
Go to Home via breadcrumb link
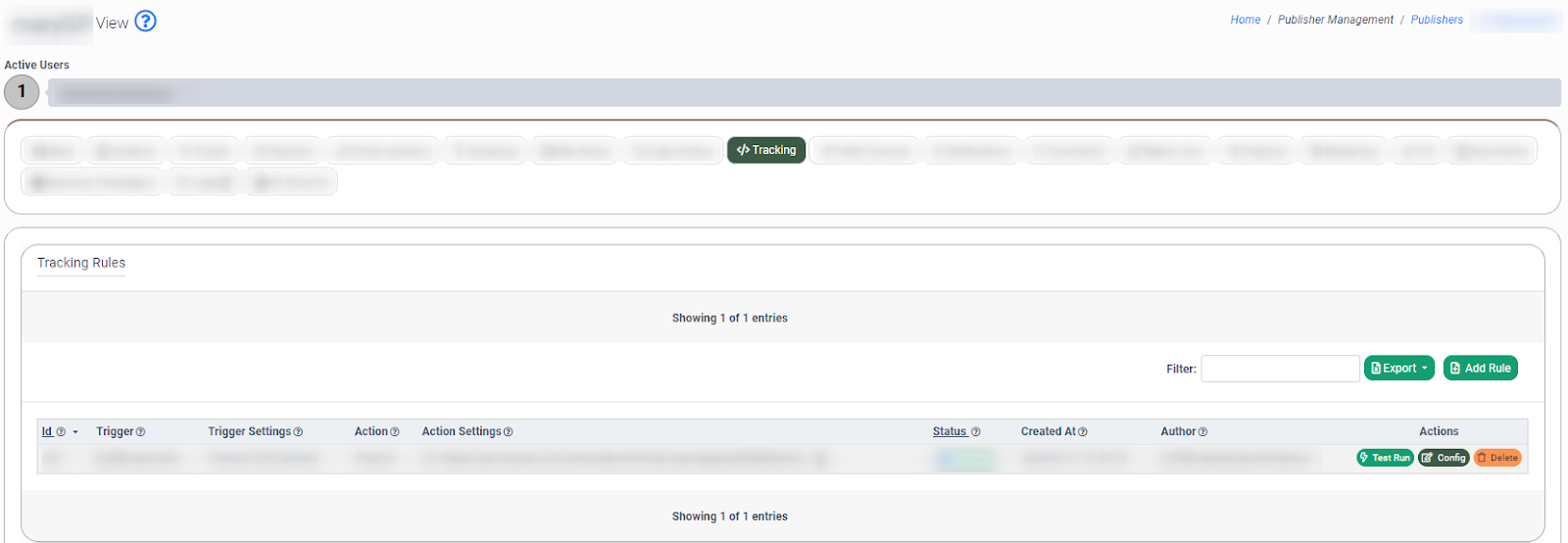(1245, 20)
